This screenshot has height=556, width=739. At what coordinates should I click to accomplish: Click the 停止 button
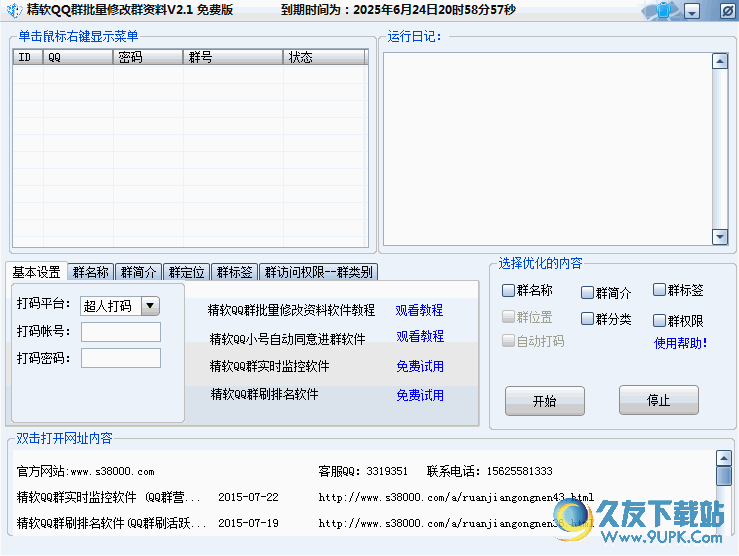[x=658, y=400]
